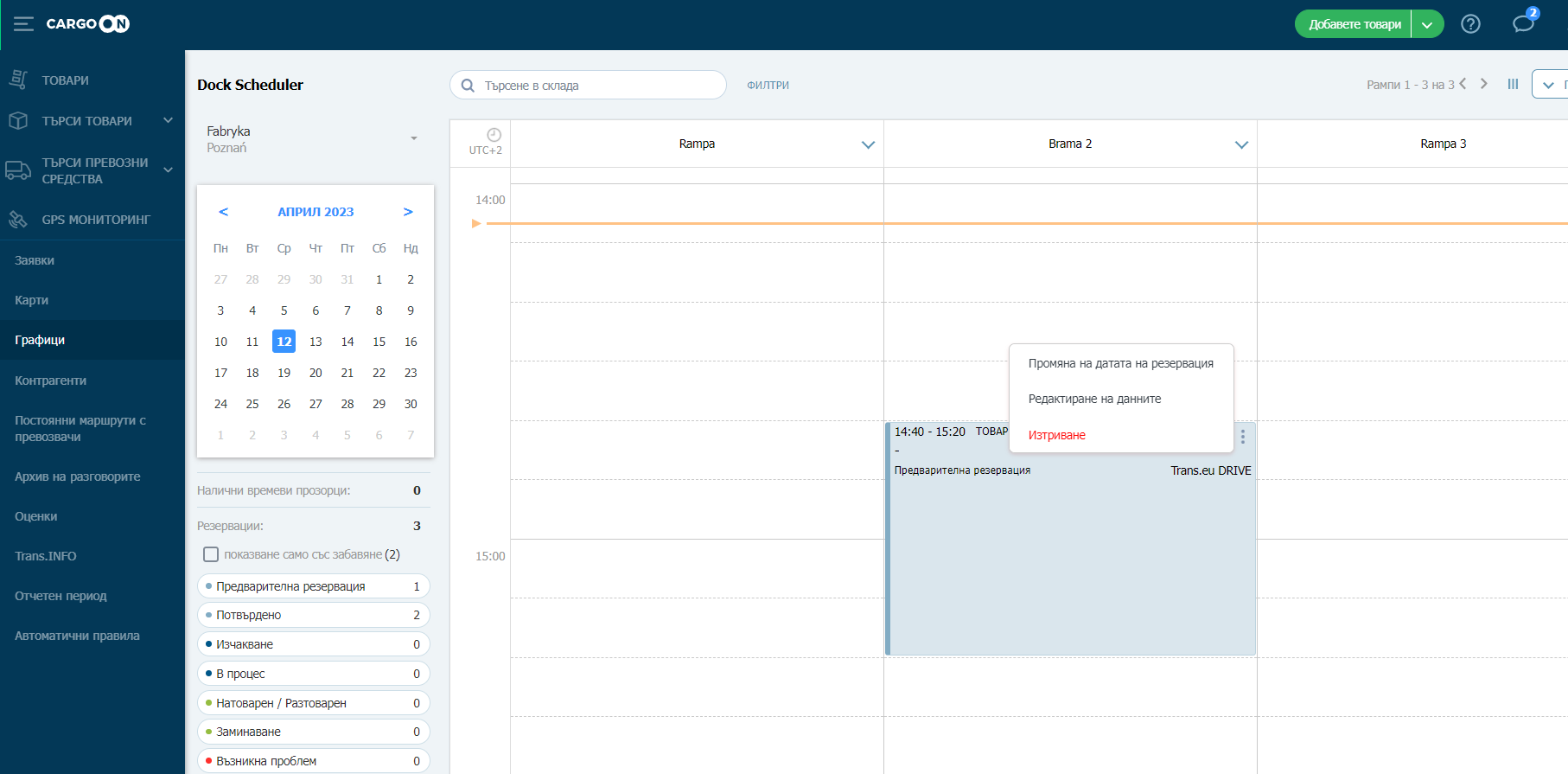This screenshot has height=774, width=1568.
Task: Open the partially visible view dropdown
Action: [x=1550, y=85]
